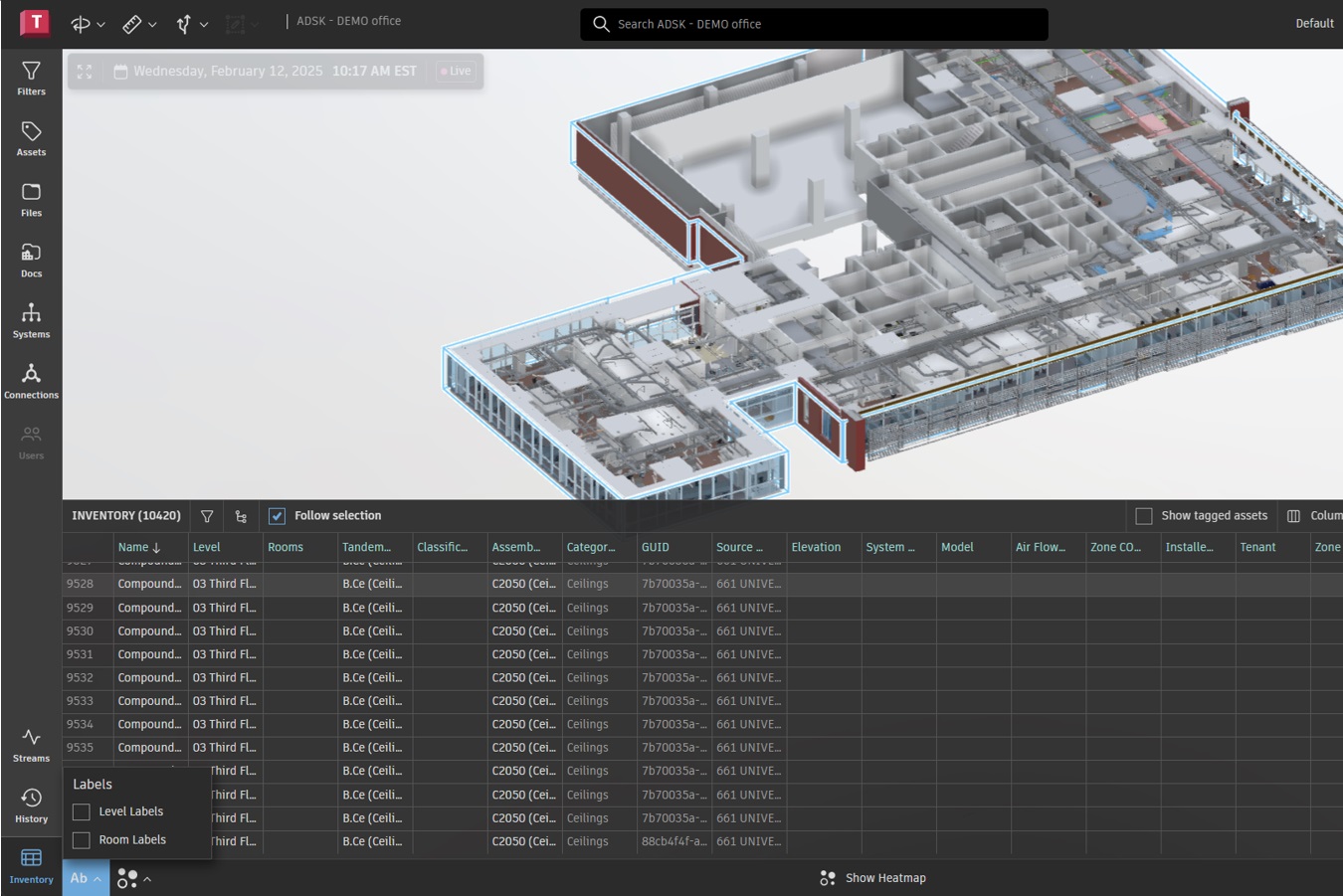Open the Assets panel
This screenshot has height=896, width=1343.
(31, 139)
